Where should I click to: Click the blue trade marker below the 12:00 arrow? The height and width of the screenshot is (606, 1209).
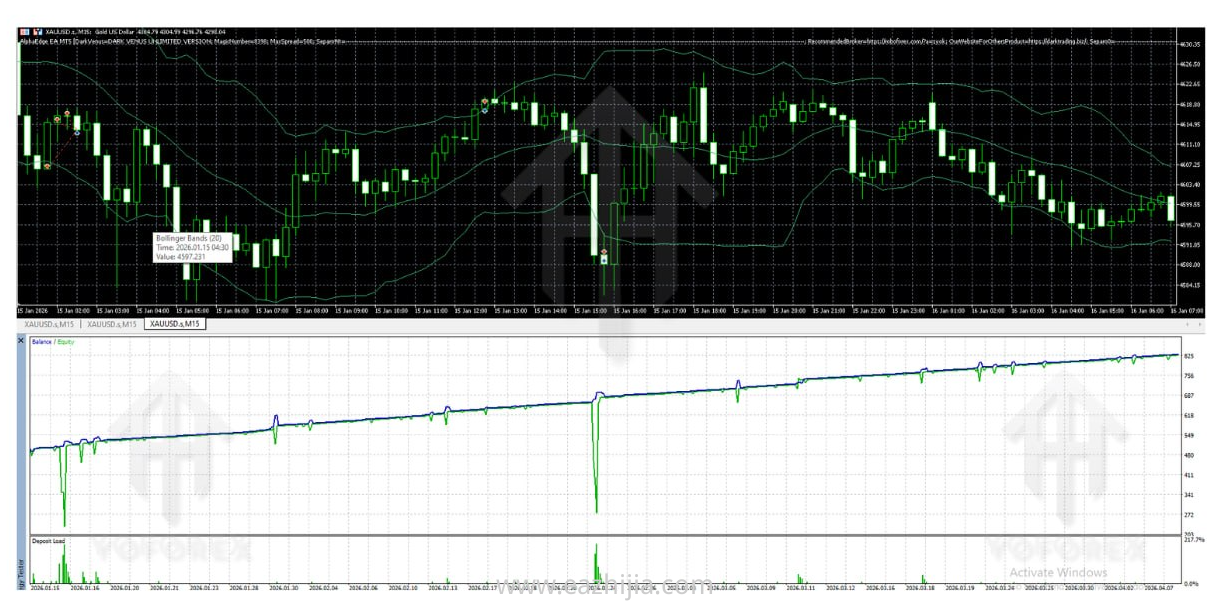(x=484, y=109)
